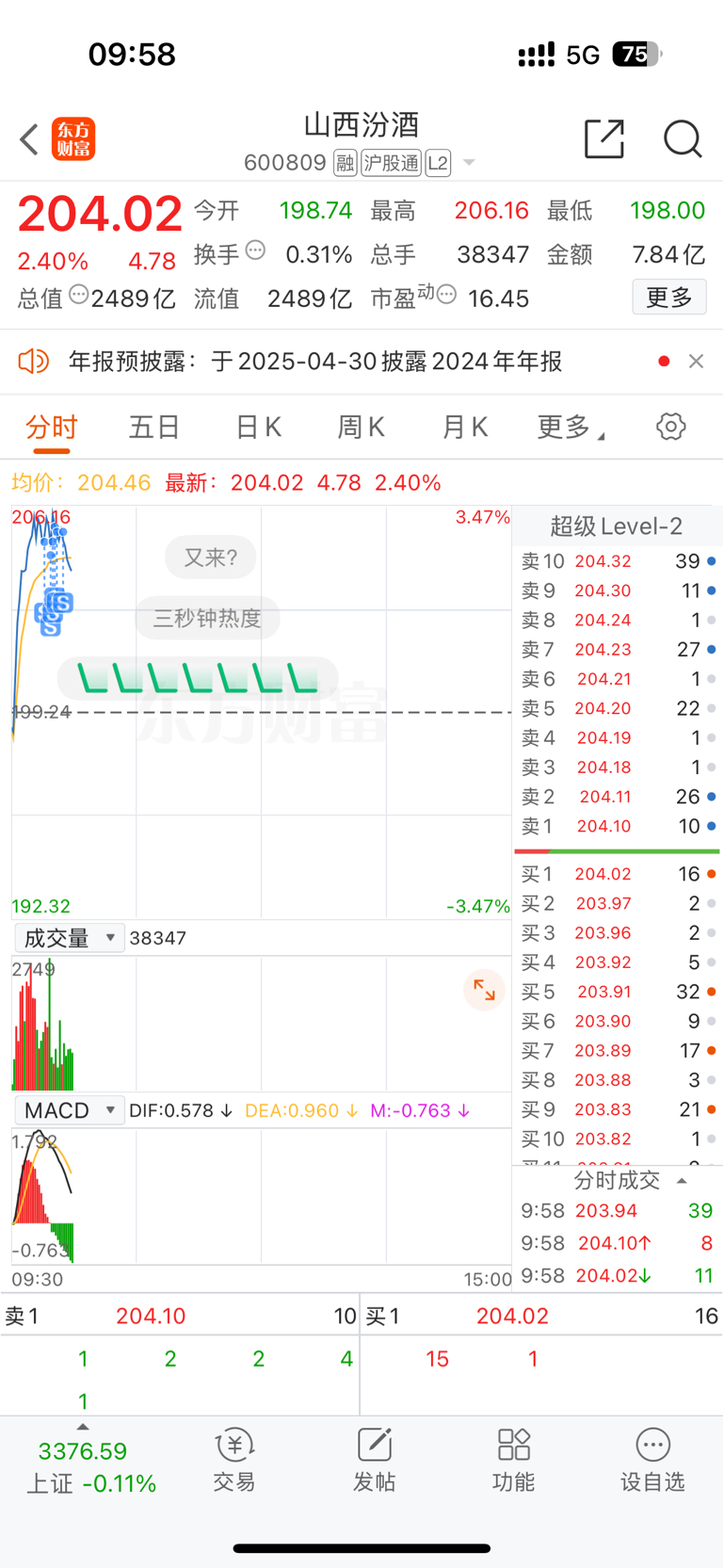Screen dimensions: 724x1568
Task: Tap the expand chart fullscreen icon
Action: (484, 990)
